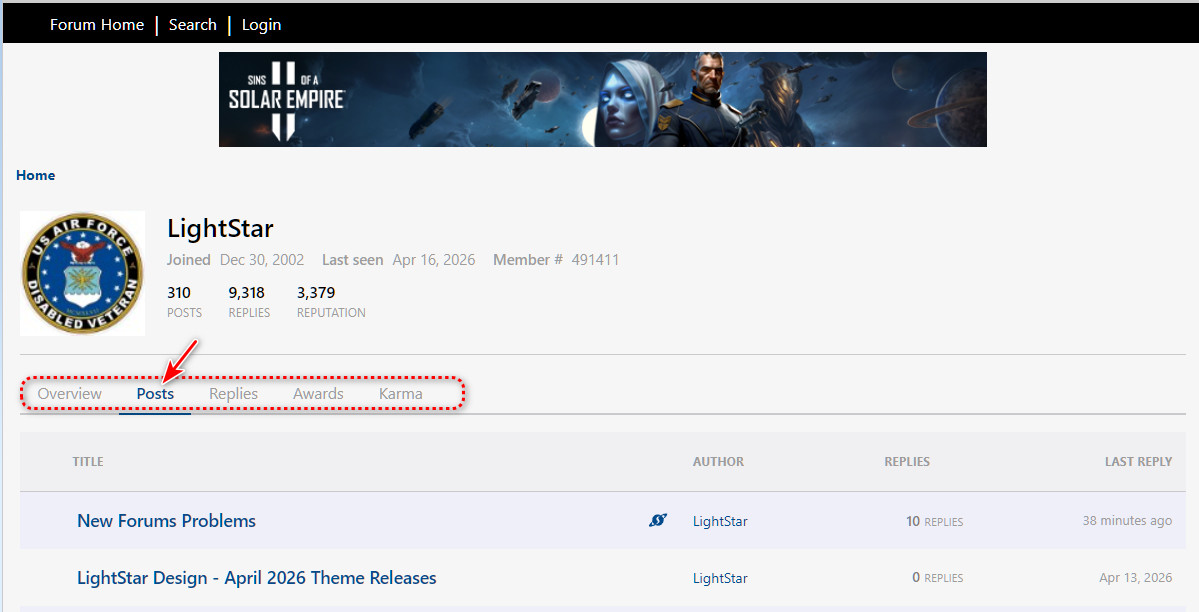Image resolution: width=1199 pixels, height=612 pixels.
Task: Open the New Forums Problems thread
Action: 166,521
